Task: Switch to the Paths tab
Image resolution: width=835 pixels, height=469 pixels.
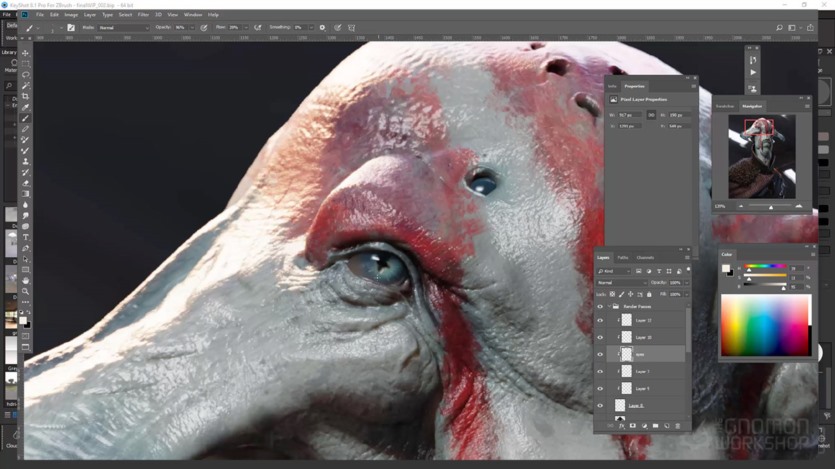Action: [x=623, y=258]
